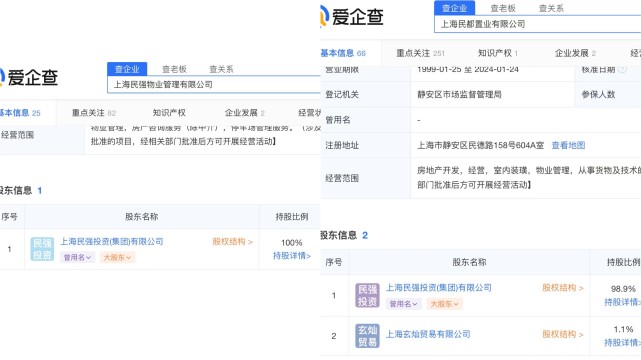
Task: Expand 曾用名 dropdown in left panel shareholder row
Action: click(77, 257)
